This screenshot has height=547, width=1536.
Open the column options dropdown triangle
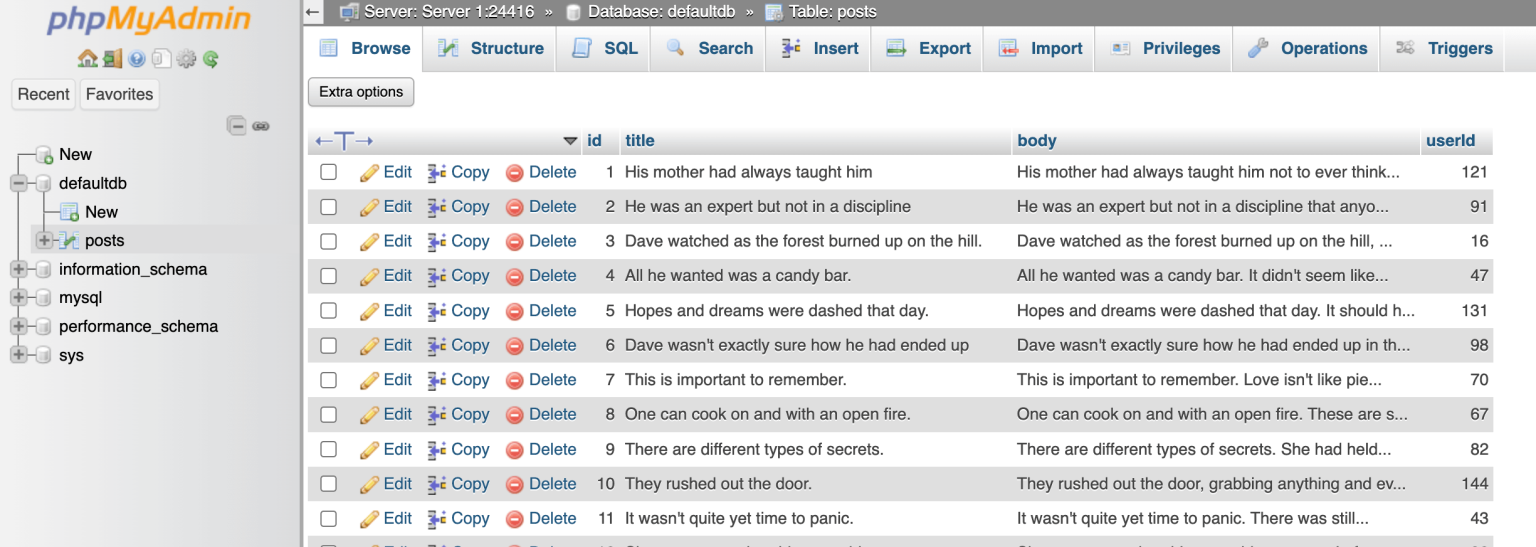pos(570,141)
